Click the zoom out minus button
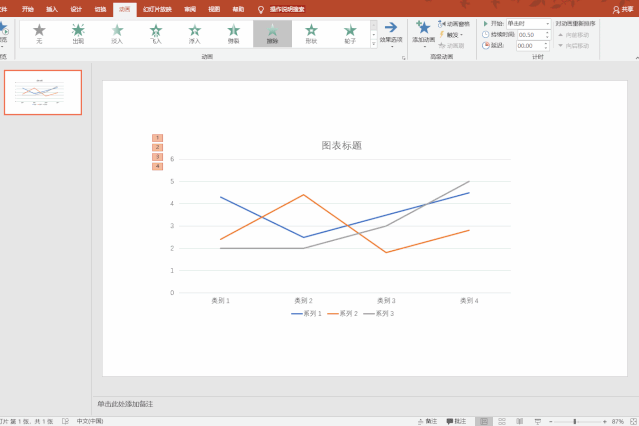The width and height of the screenshot is (639, 426). click(551, 422)
